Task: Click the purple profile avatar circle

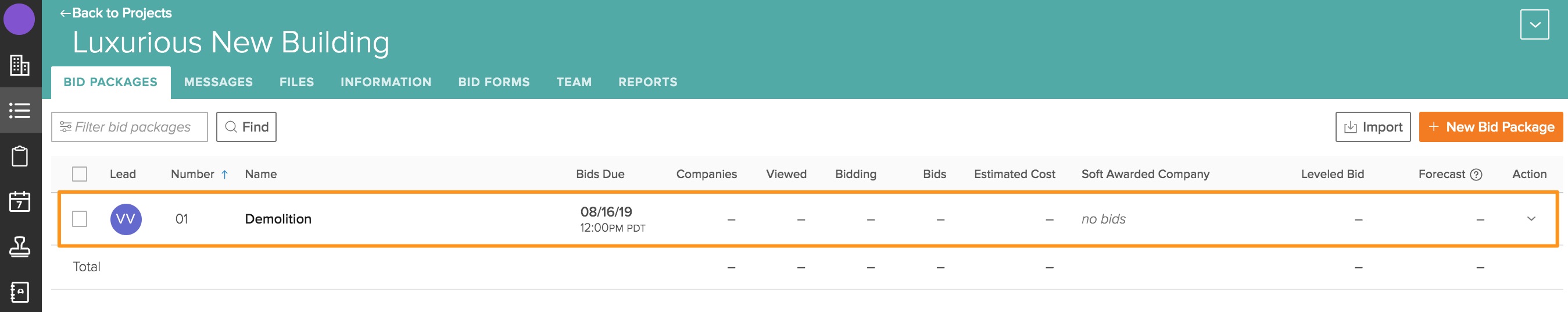Action: coord(19,19)
